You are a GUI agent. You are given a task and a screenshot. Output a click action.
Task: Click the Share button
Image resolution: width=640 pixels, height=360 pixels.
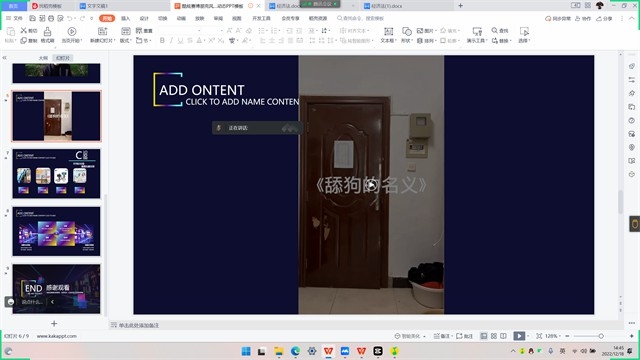604,18
